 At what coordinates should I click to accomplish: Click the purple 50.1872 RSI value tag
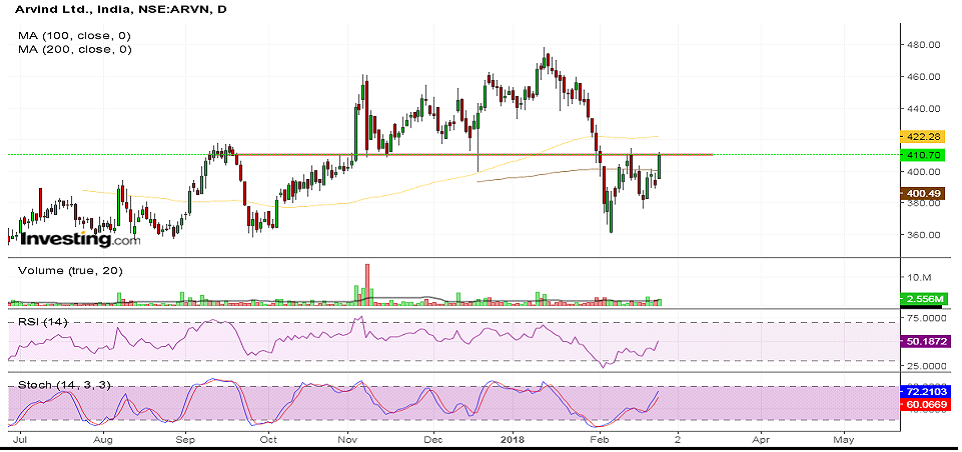point(924,341)
